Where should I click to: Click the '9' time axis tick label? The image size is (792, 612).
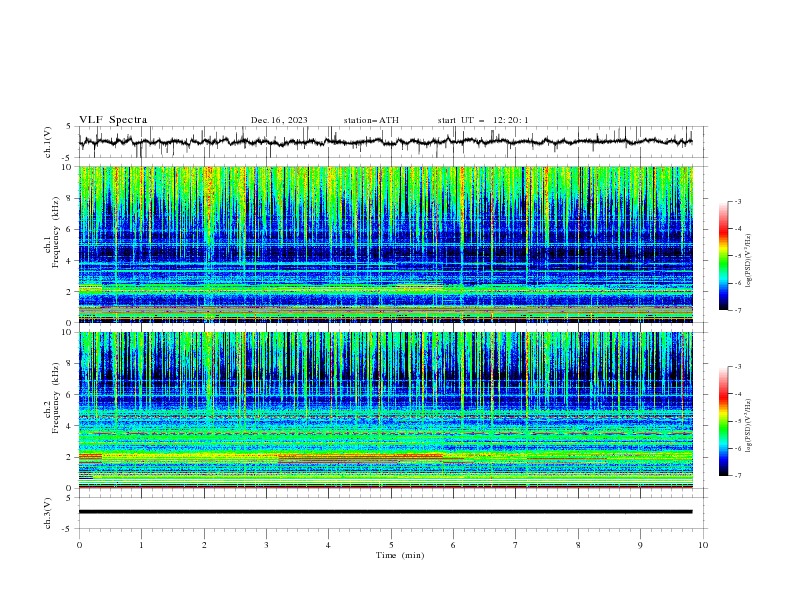click(640, 545)
